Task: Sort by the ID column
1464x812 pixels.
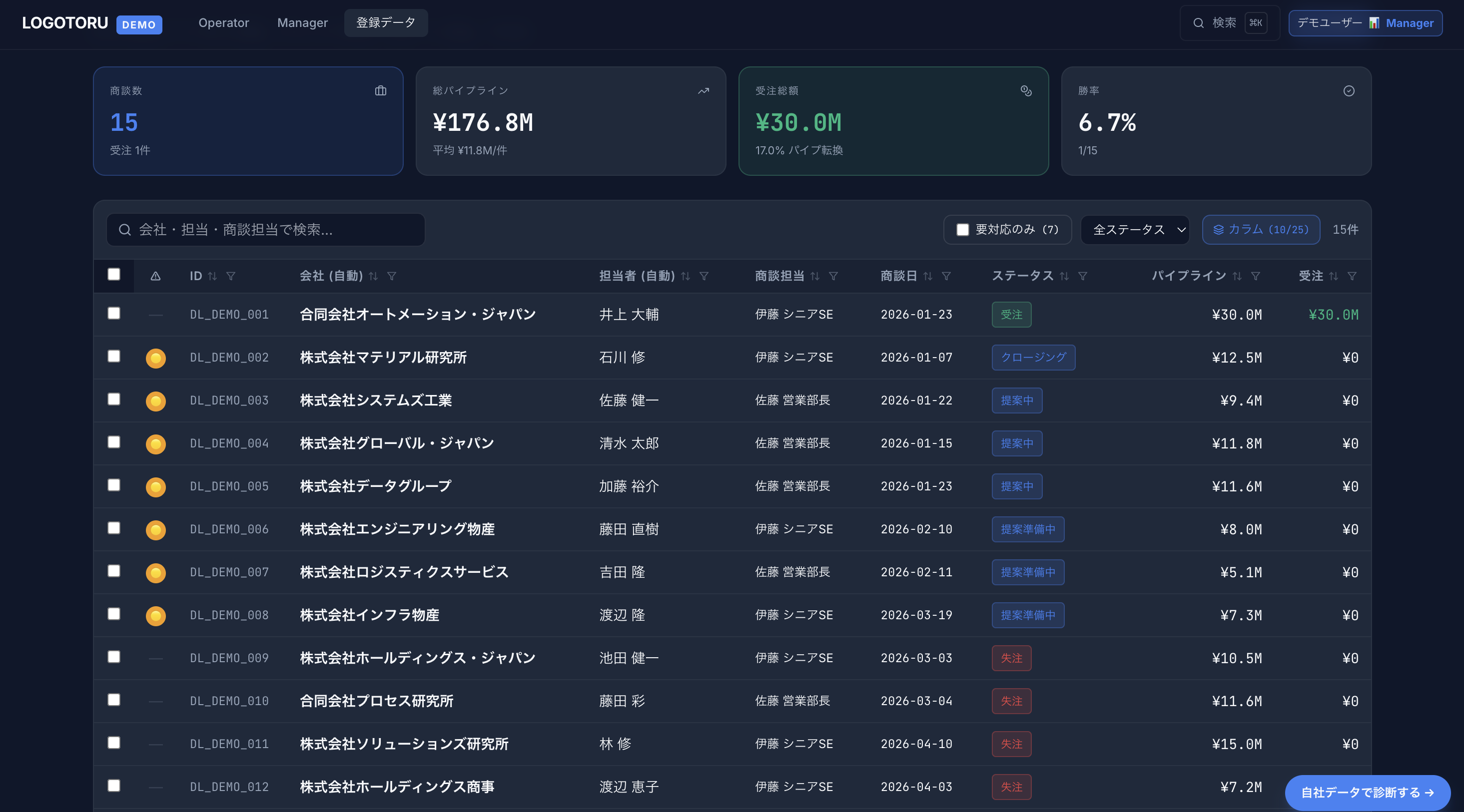Action: pyautogui.click(x=212, y=276)
